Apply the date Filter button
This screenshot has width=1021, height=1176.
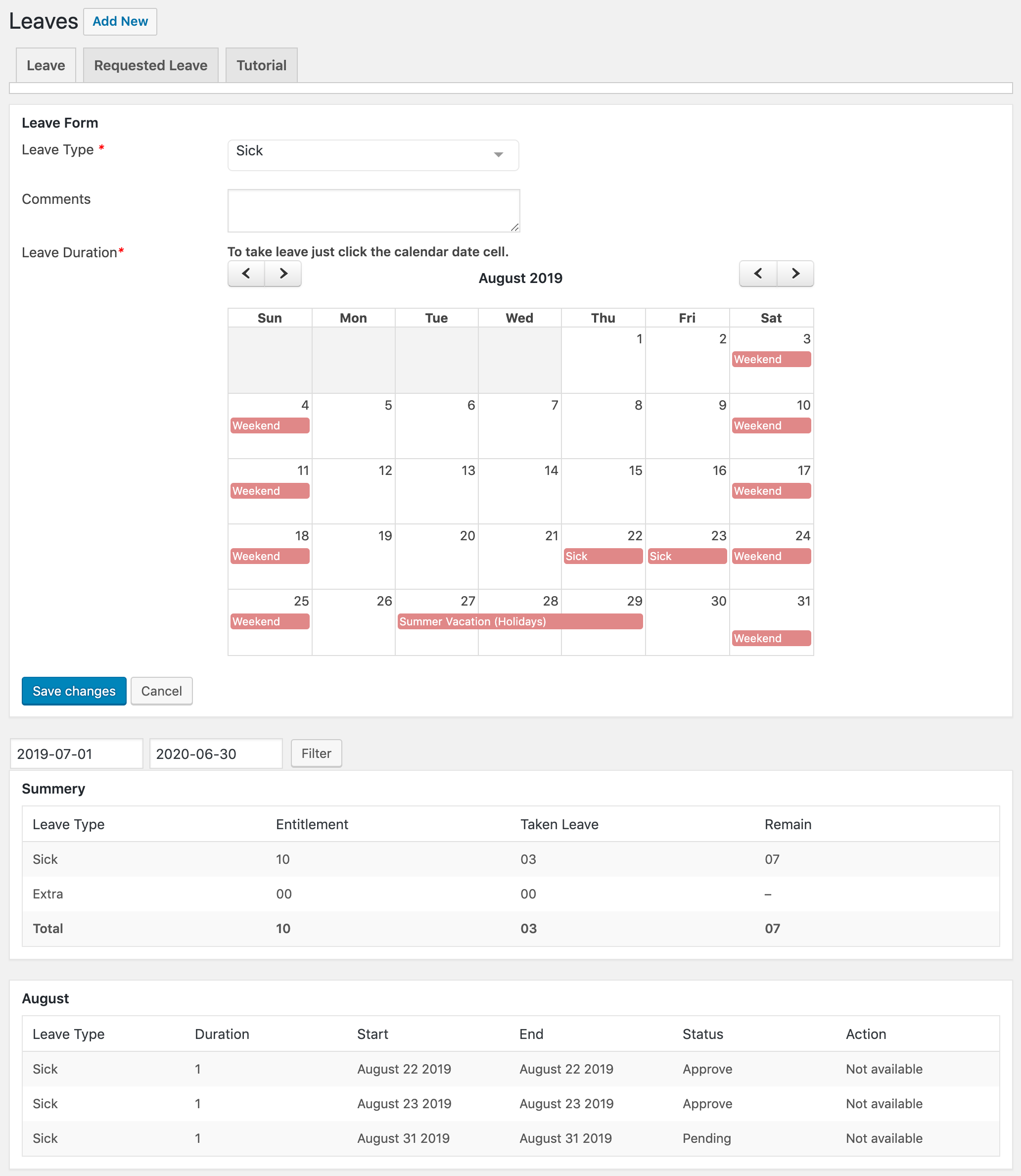(316, 753)
